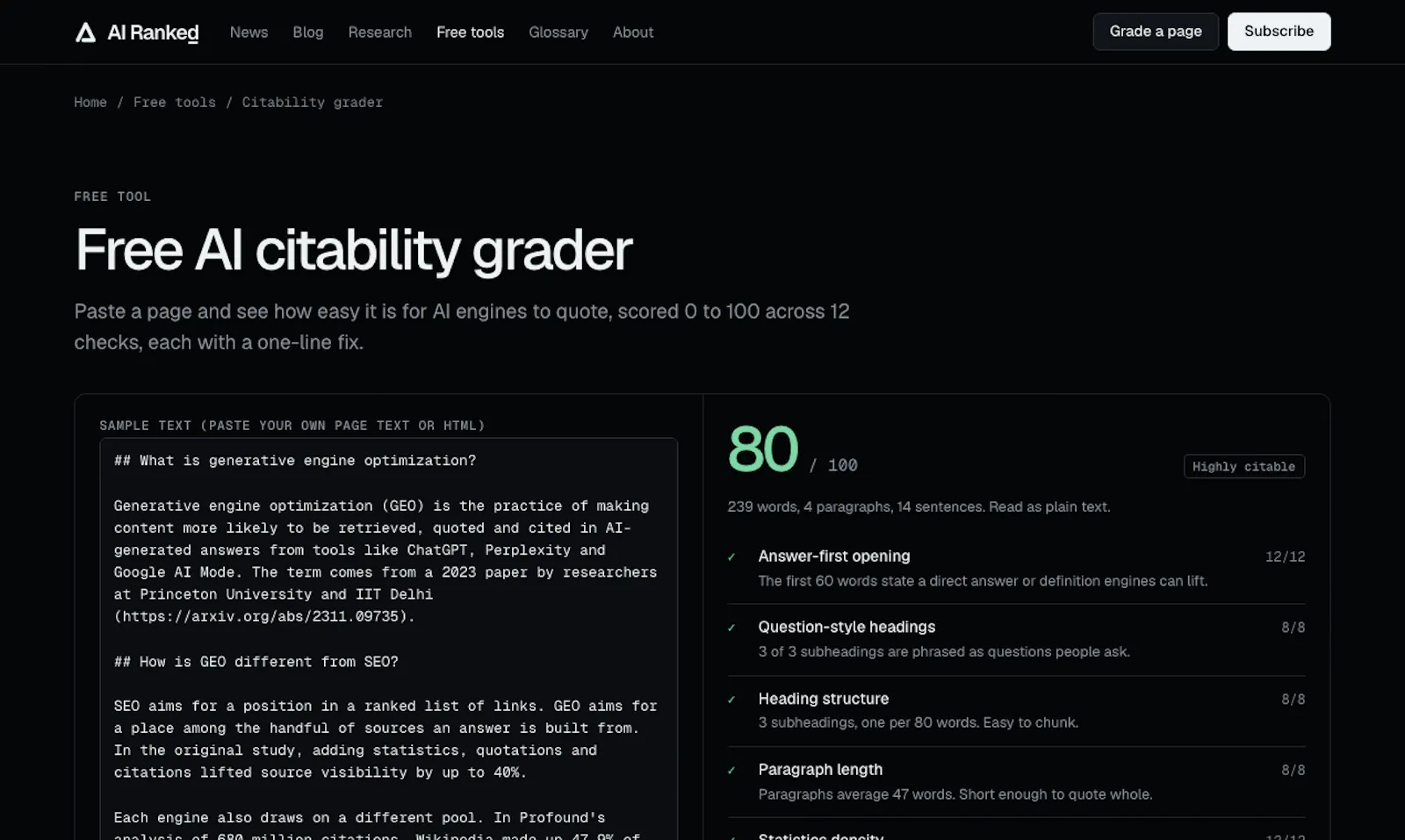Click the Subscribe button

point(1279,32)
